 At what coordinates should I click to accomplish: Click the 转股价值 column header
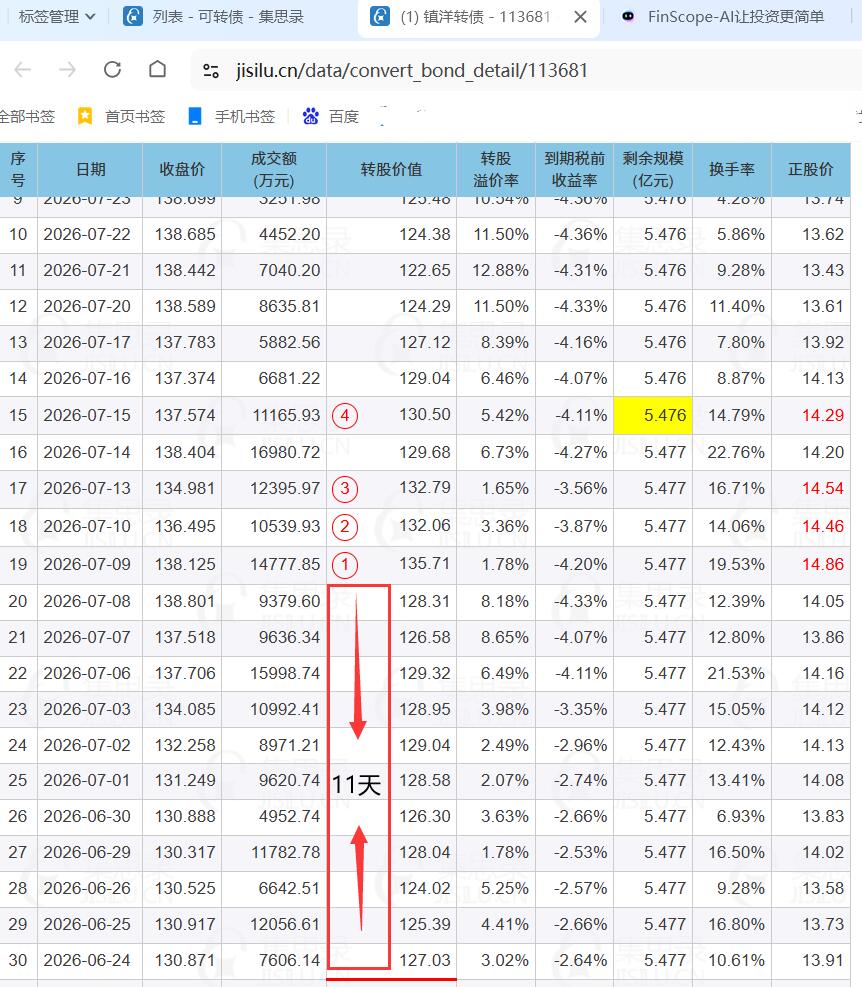pyautogui.click(x=391, y=169)
